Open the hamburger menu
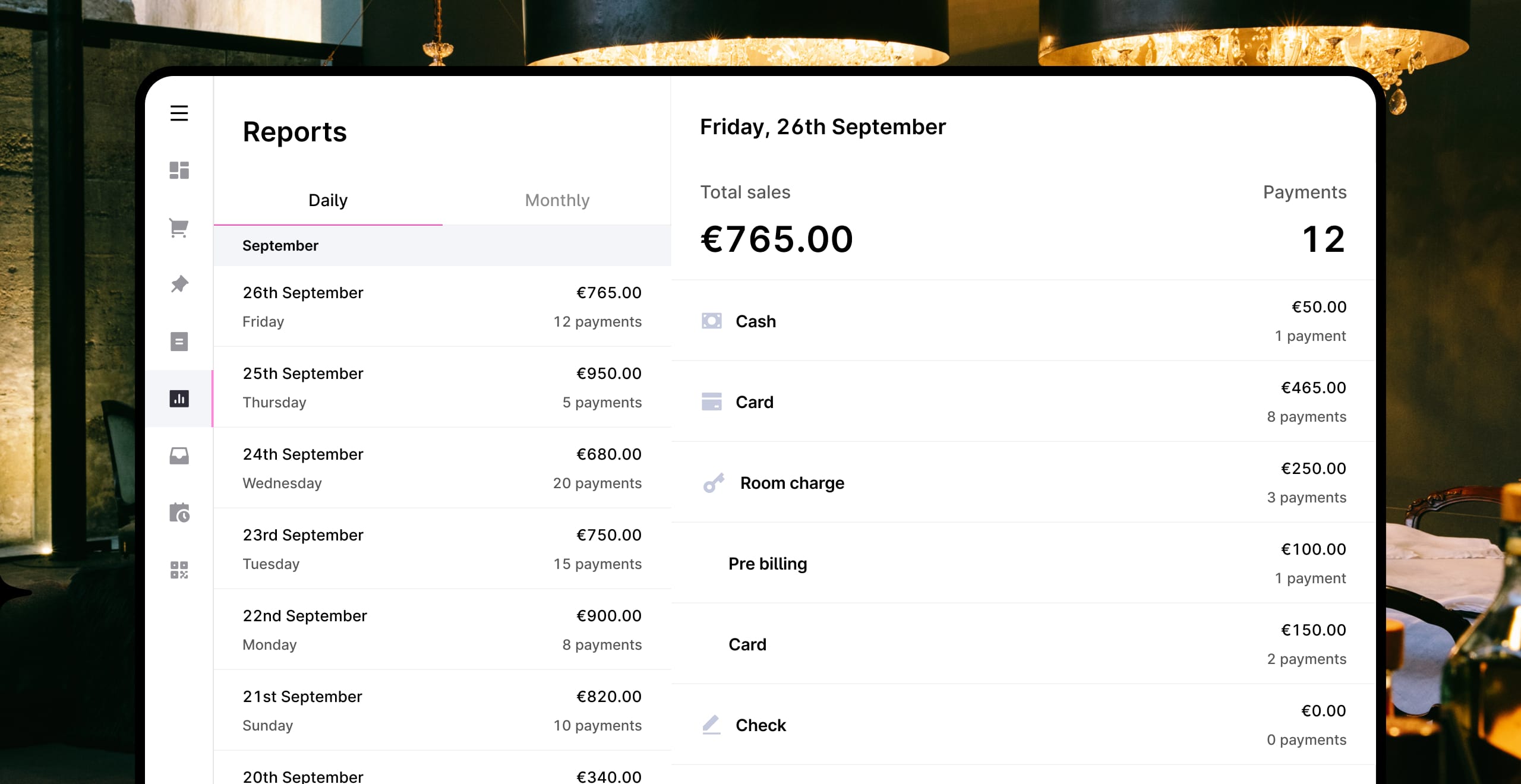This screenshot has width=1521, height=784. pyautogui.click(x=179, y=113)
